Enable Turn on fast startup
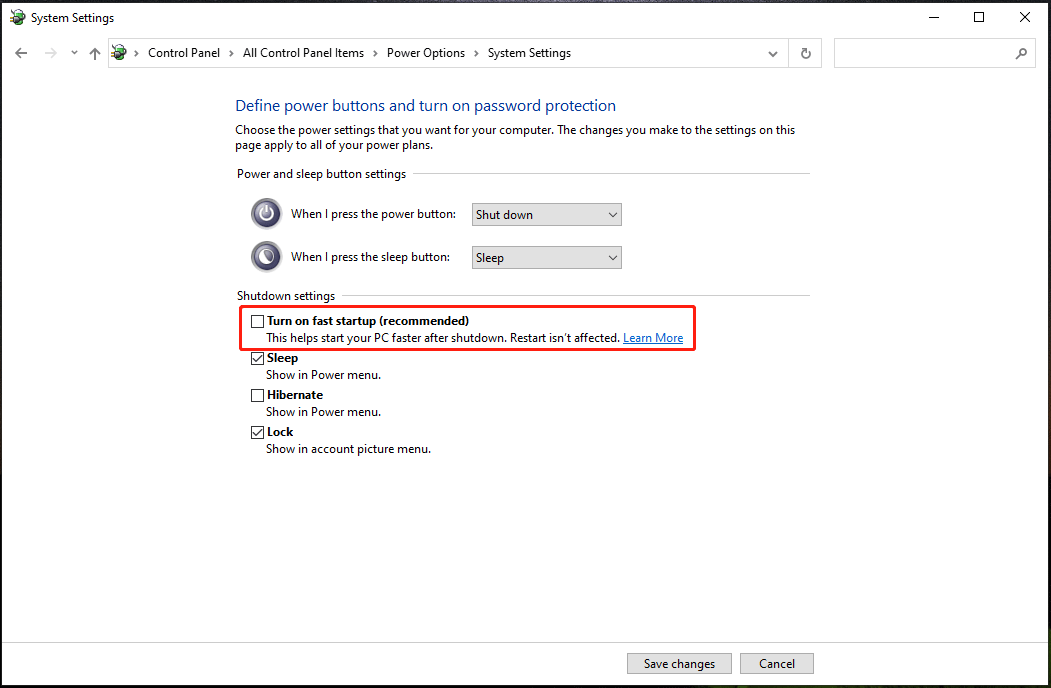1051x688 pixels. [x=258, y=321]
